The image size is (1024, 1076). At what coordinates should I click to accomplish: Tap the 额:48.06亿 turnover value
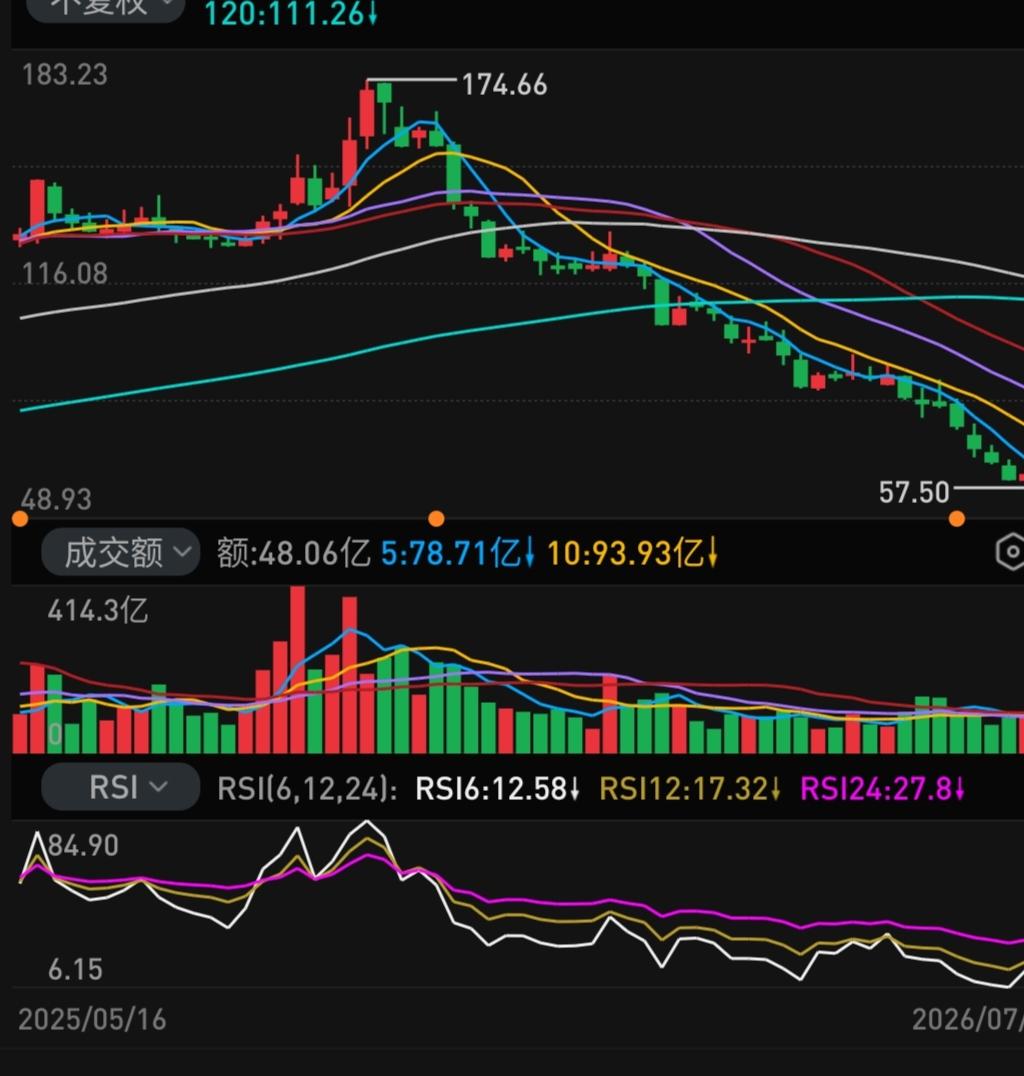point(294,553)
